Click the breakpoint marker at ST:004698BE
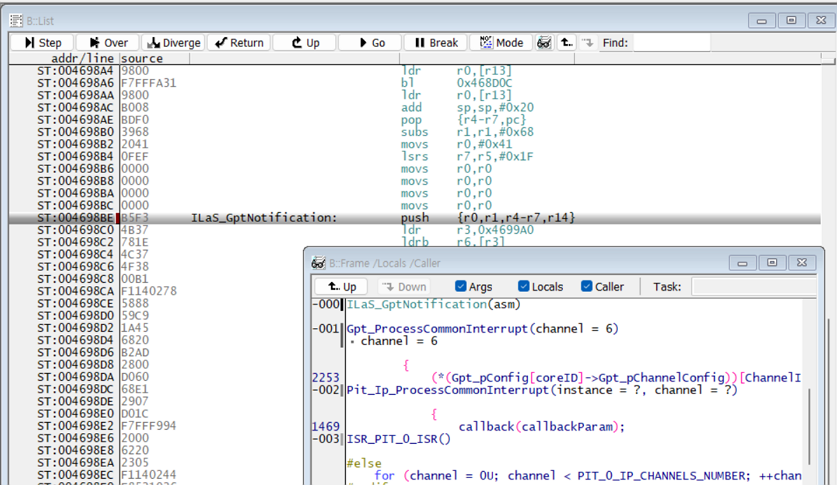The height and width of the screenshot is (485, 837). click(x=117, y=218)
